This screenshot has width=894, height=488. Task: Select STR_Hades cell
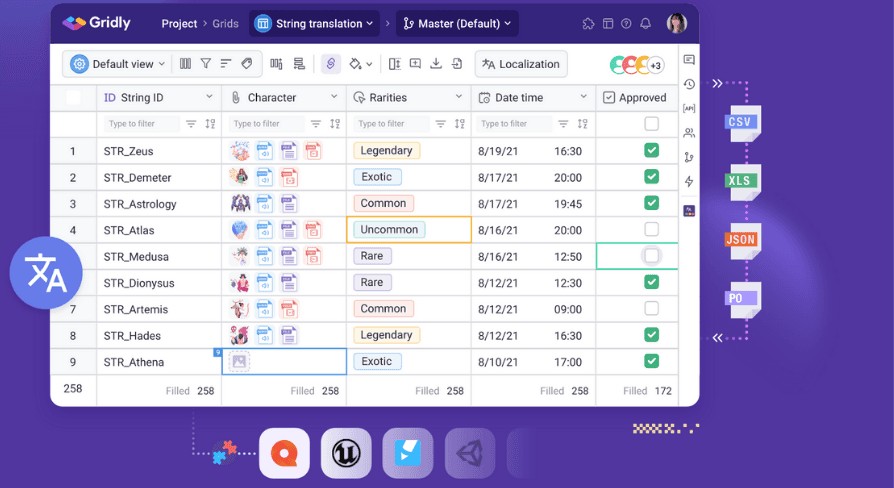click(x=159, y=335)
